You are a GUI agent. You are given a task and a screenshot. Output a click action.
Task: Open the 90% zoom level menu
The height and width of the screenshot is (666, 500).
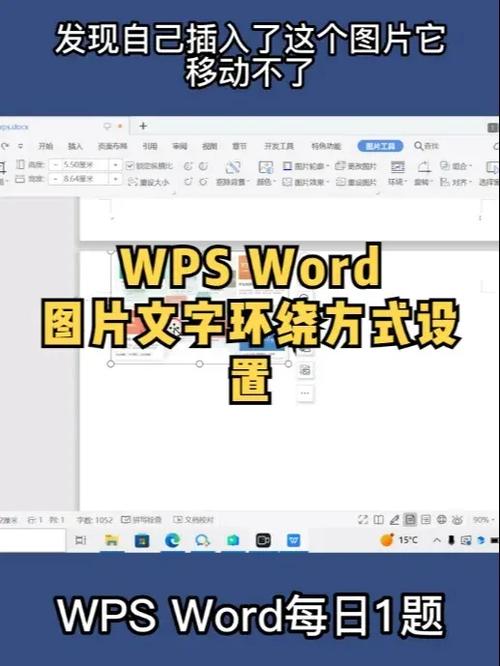point(483,520)
